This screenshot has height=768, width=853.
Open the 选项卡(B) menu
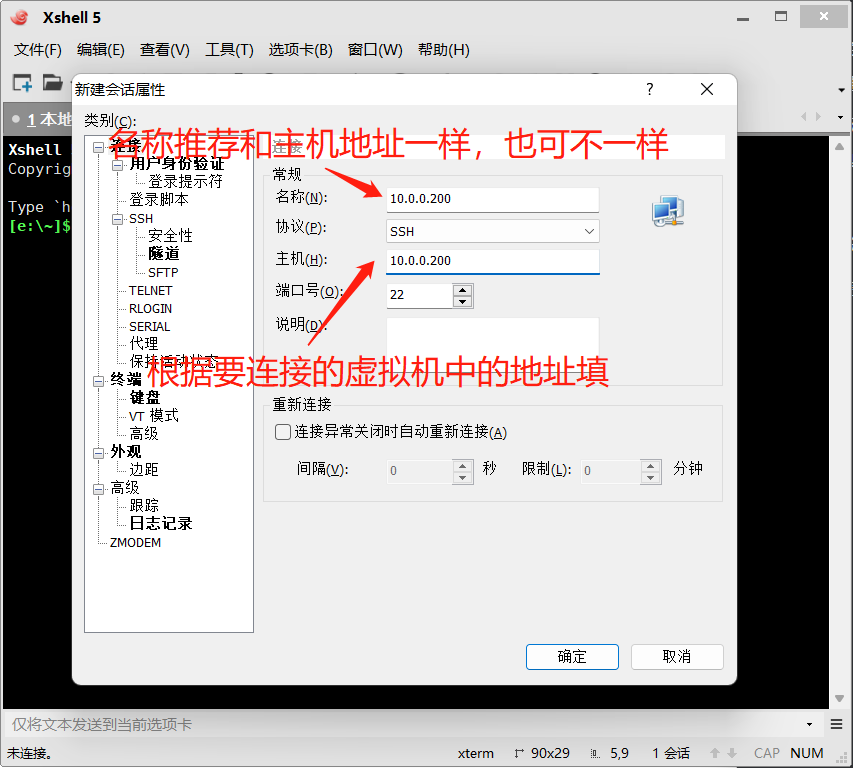click(x=300, y=50)
